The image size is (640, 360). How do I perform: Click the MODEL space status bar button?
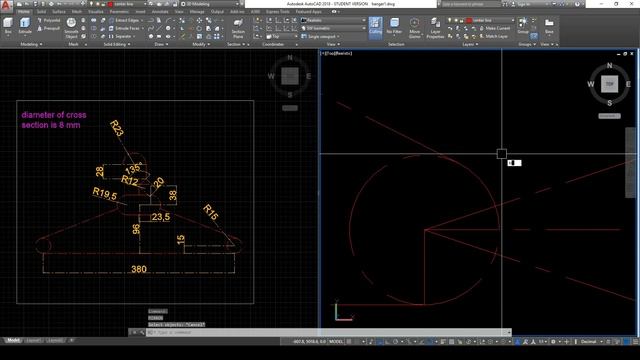tap(336, 341)
